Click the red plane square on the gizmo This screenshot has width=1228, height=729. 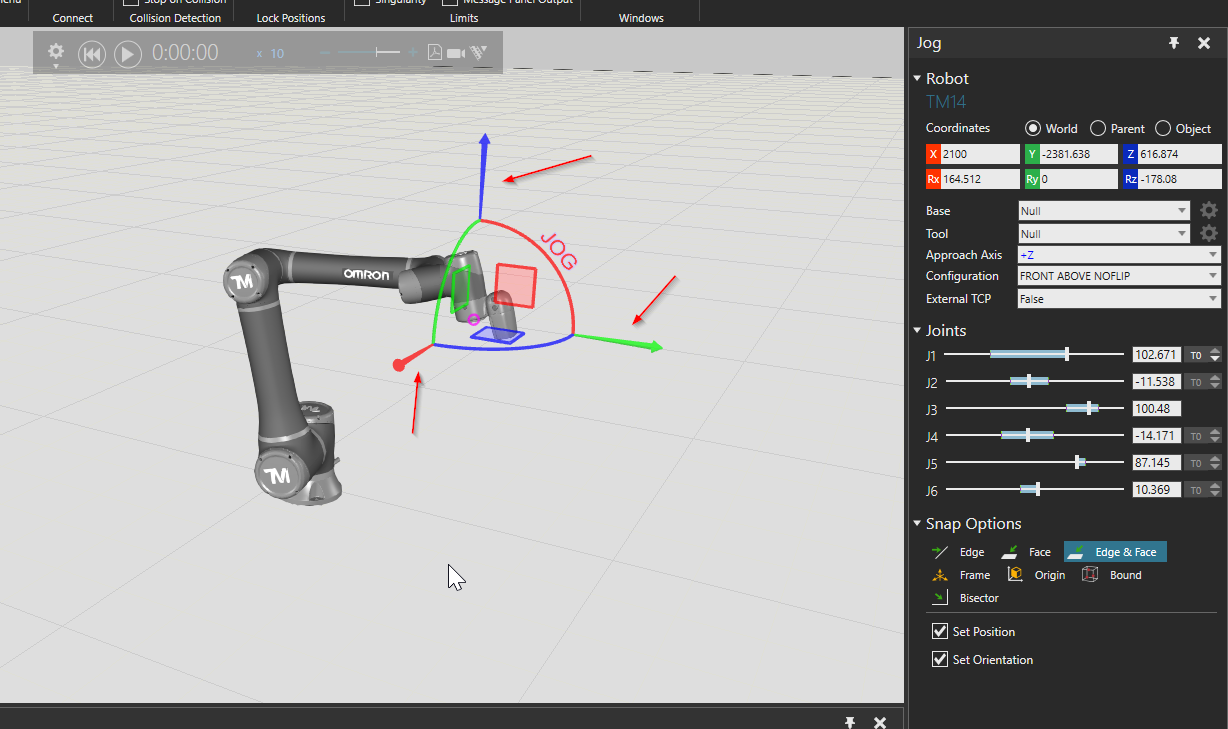pyautogui.click(x=516, y=286)
